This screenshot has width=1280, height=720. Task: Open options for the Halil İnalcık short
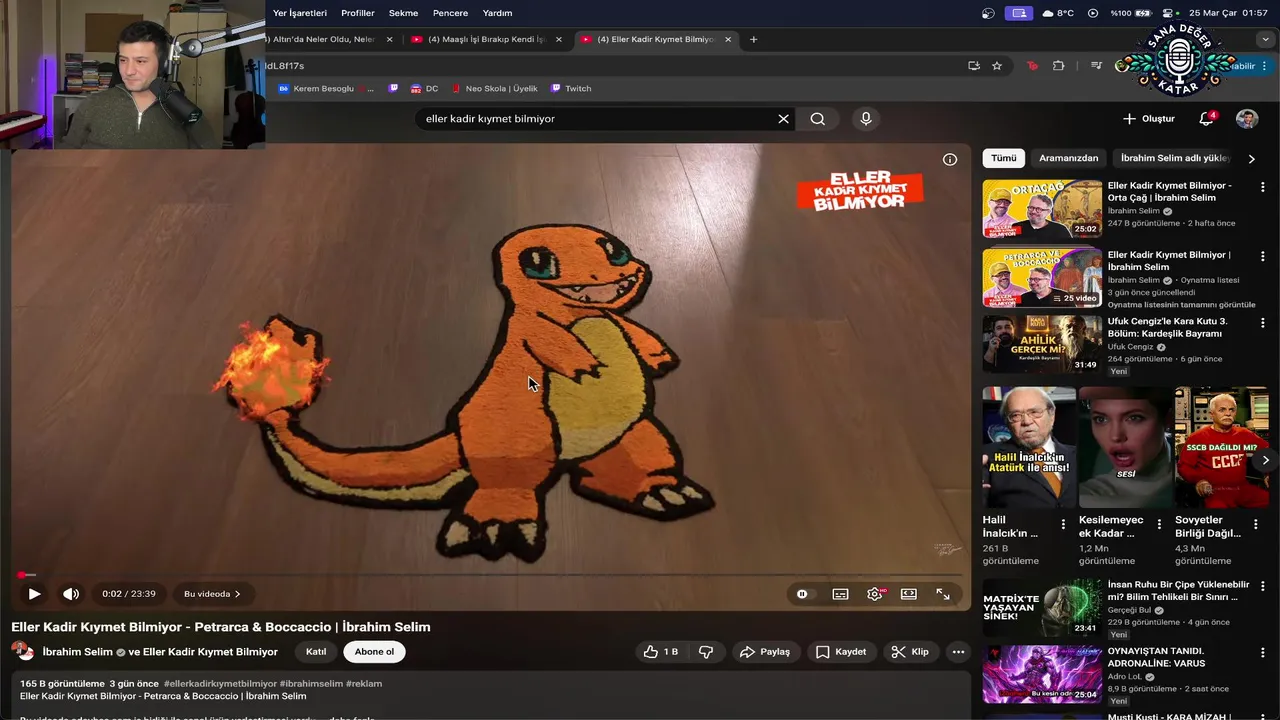coord(1063,524)
